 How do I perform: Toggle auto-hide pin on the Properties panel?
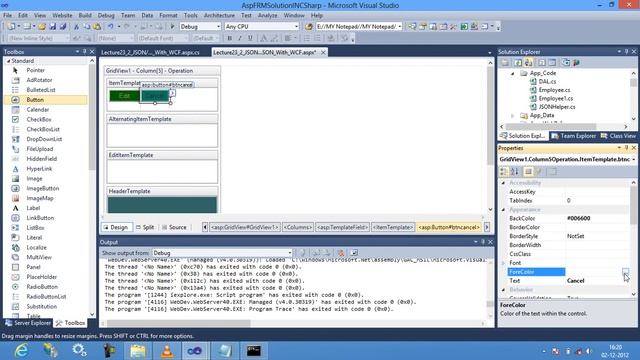(627, 148)
